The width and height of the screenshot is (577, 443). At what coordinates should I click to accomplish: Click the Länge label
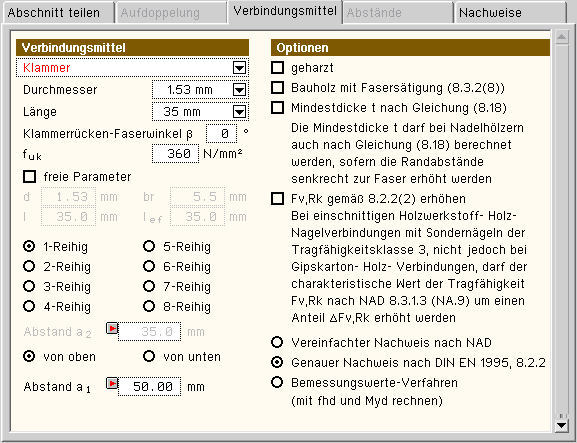point(40,111)
